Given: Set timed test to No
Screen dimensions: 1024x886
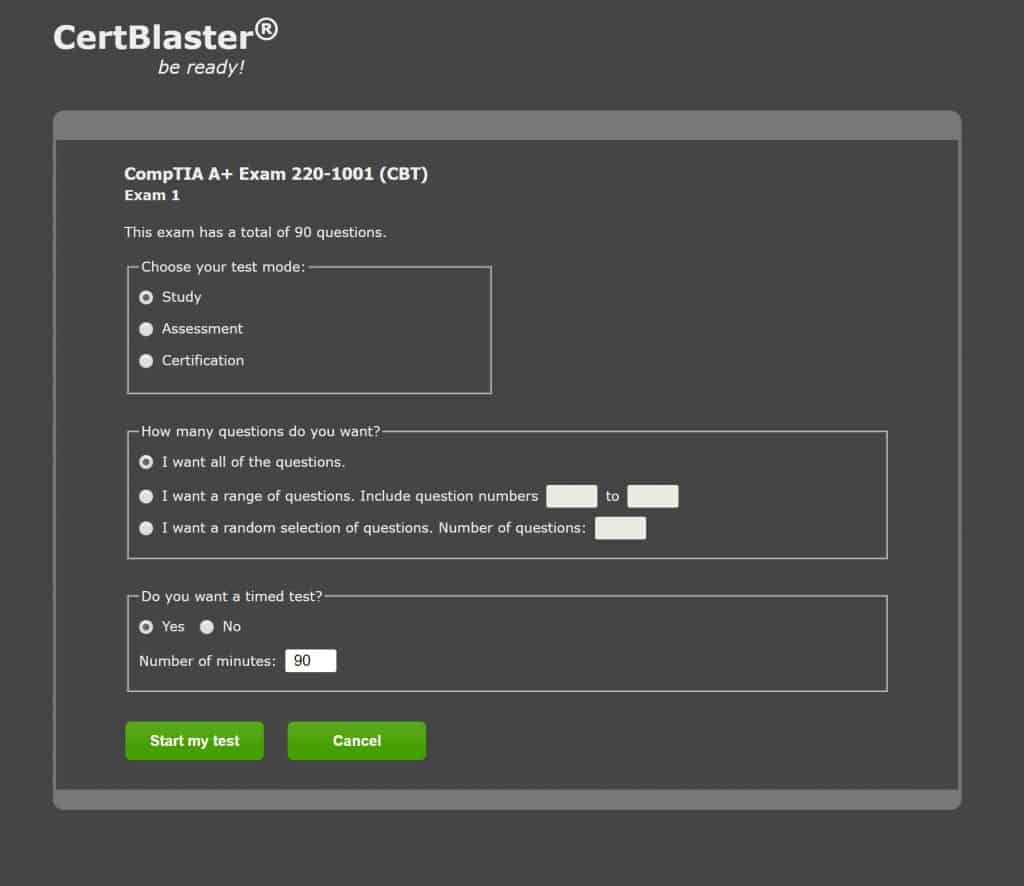Looking at the screenshot, I should tap(207, 627).
